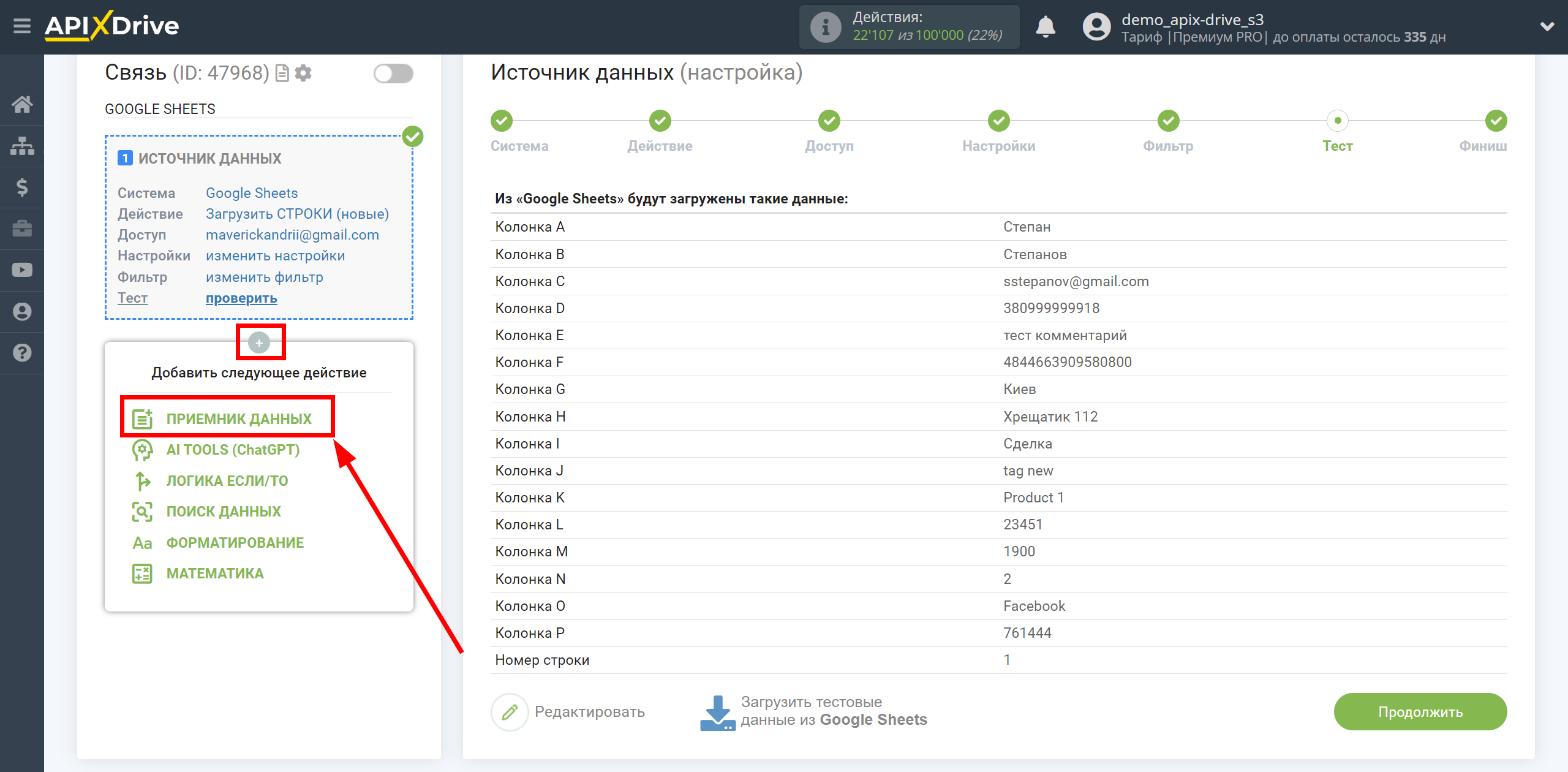Add ЛОГИКА ЕСЛИ/ТО action

click(x=227, y=481)
